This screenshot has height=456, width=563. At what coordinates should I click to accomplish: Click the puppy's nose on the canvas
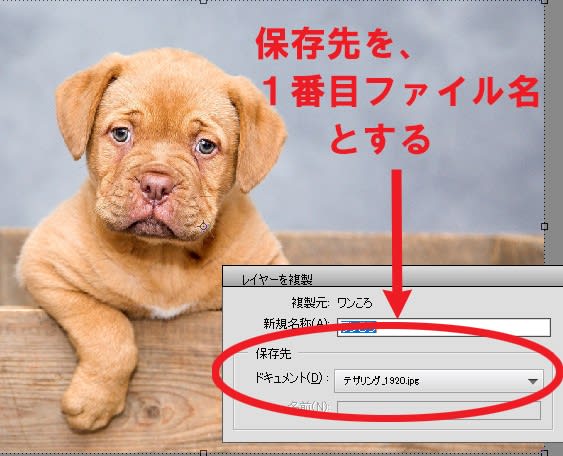(x=157, y=187)
